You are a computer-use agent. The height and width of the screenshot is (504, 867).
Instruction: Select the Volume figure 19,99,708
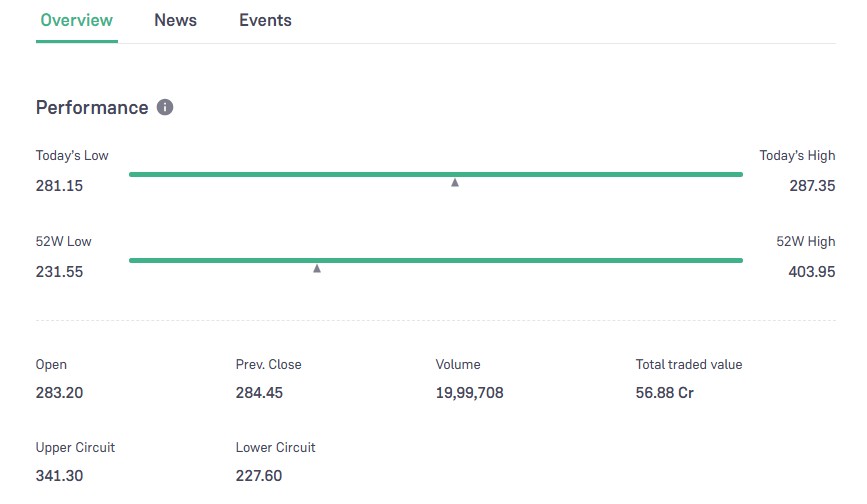469,393
